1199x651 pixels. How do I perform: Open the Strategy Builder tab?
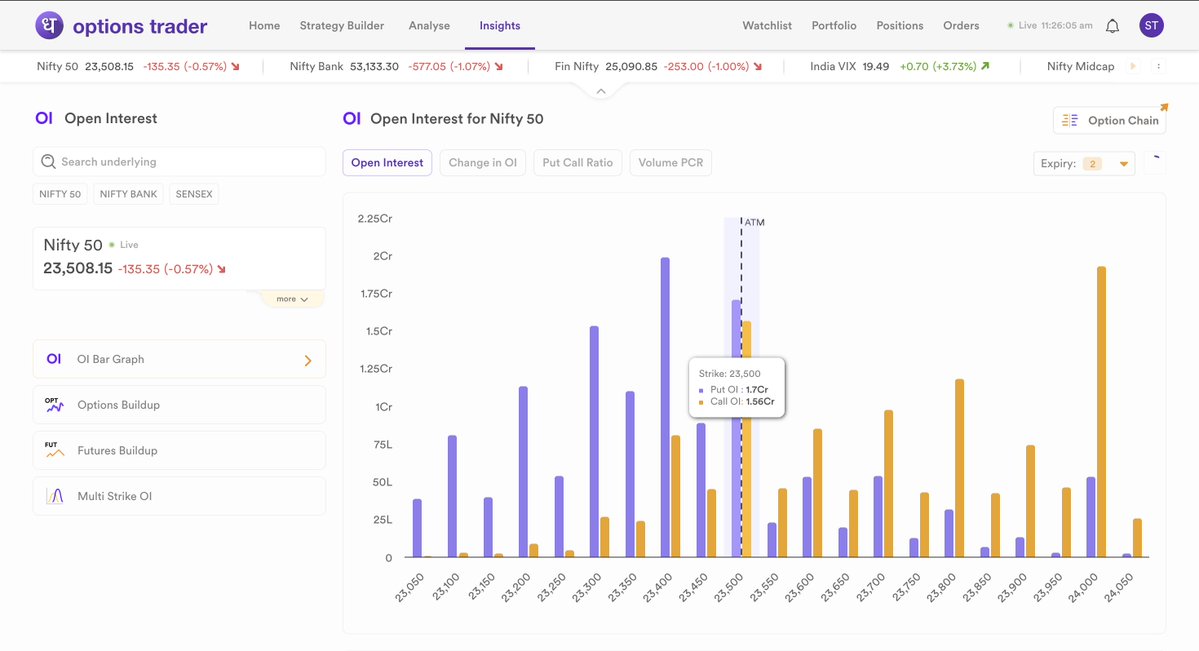pyautogui.click(x=342, y=25)
